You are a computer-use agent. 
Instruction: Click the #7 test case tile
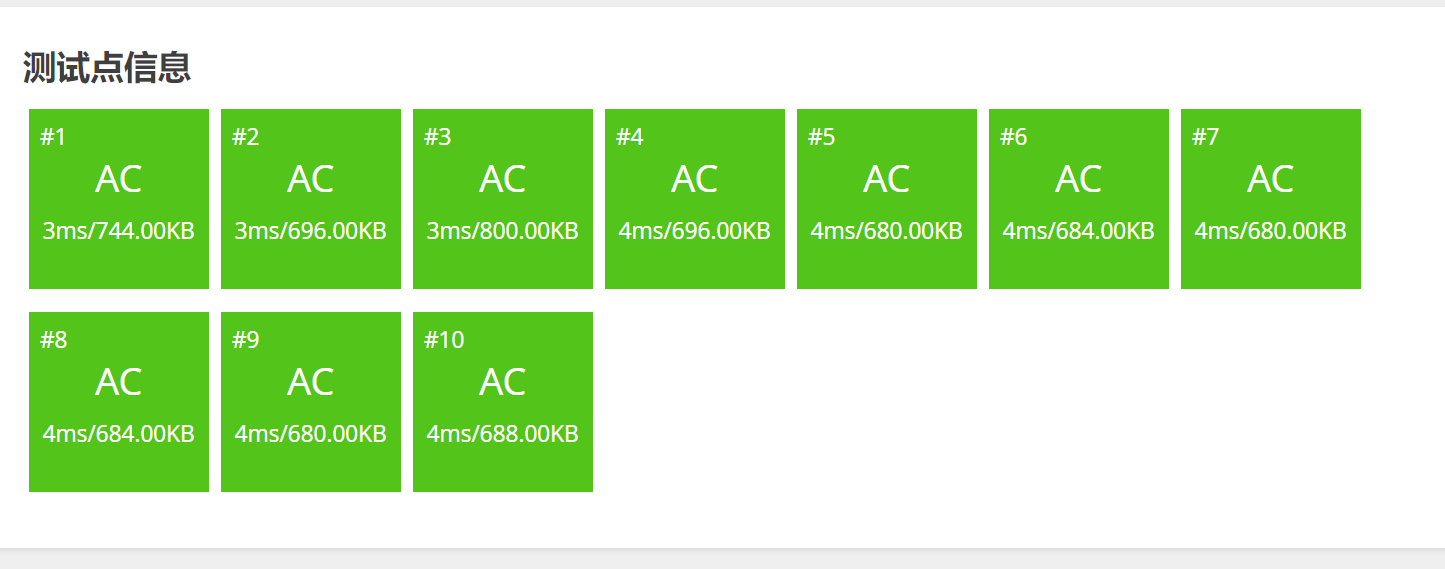click(1271, 199)
